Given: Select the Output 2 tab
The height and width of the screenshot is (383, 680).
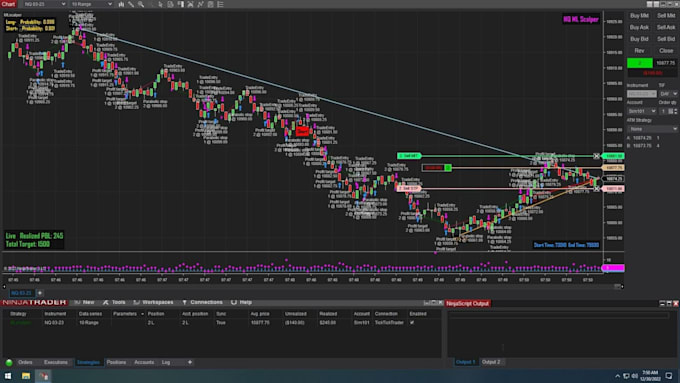Looking at the screenshot, I should (x=491, y=362).
